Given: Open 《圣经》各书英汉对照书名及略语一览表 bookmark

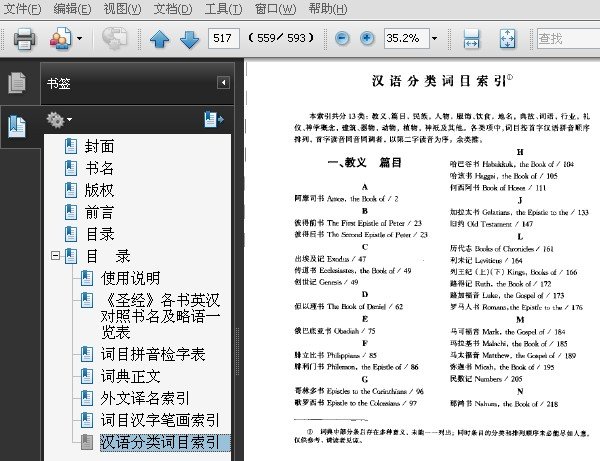Looking at the screenshot, I should point(160,316).
